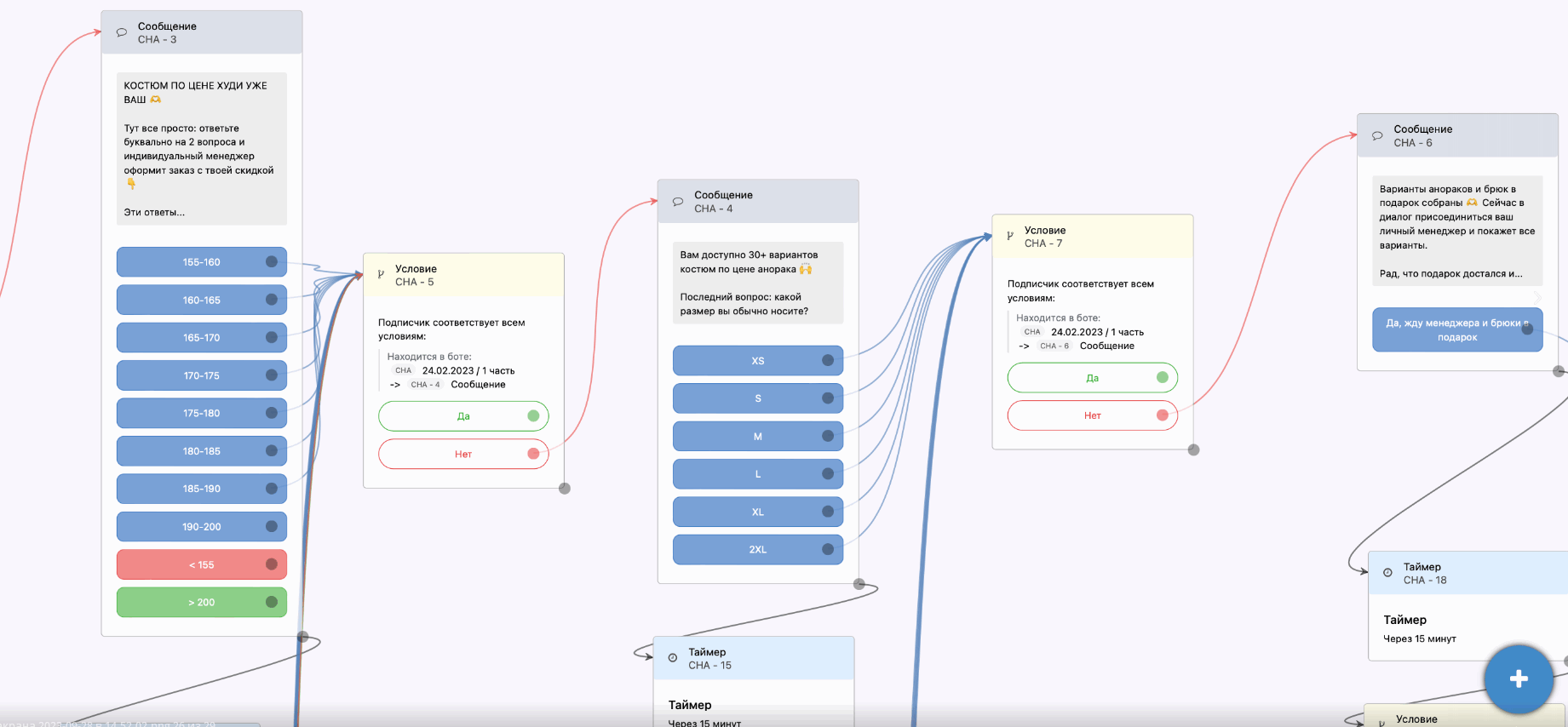The height and width of the screenshot is (727, 1568).
Task: Select the 160-165 height button
Action: point(202,300)
